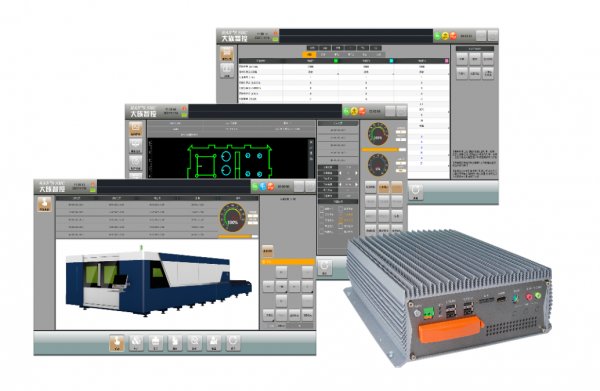Toggle the orange-highlighted checkbox in the middle window's options list

(x=340, y=220)
